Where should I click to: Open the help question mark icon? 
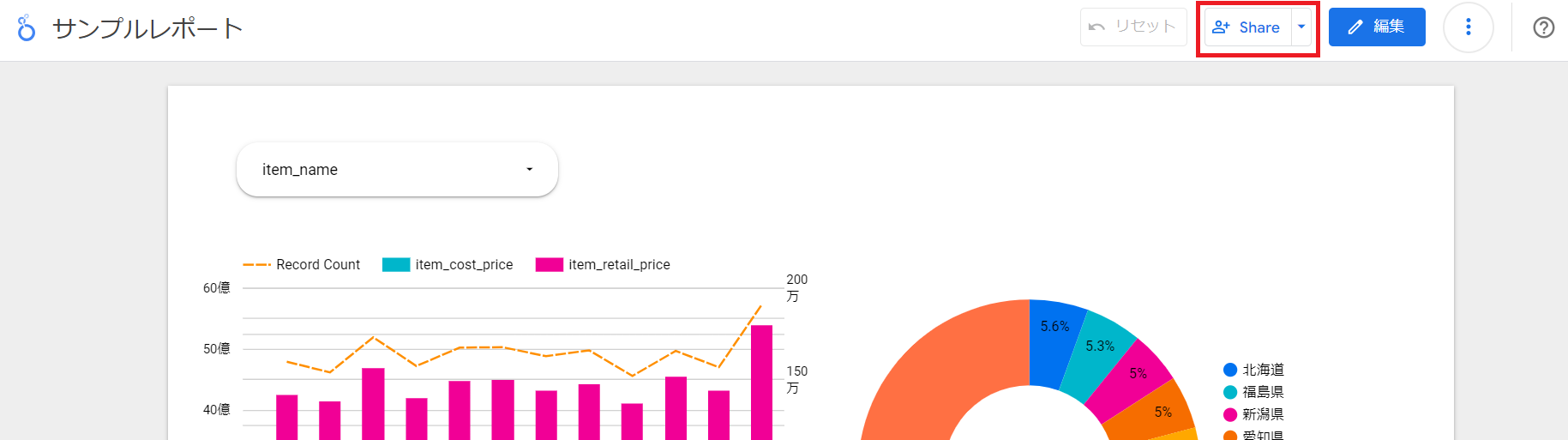click(1543, 27)
